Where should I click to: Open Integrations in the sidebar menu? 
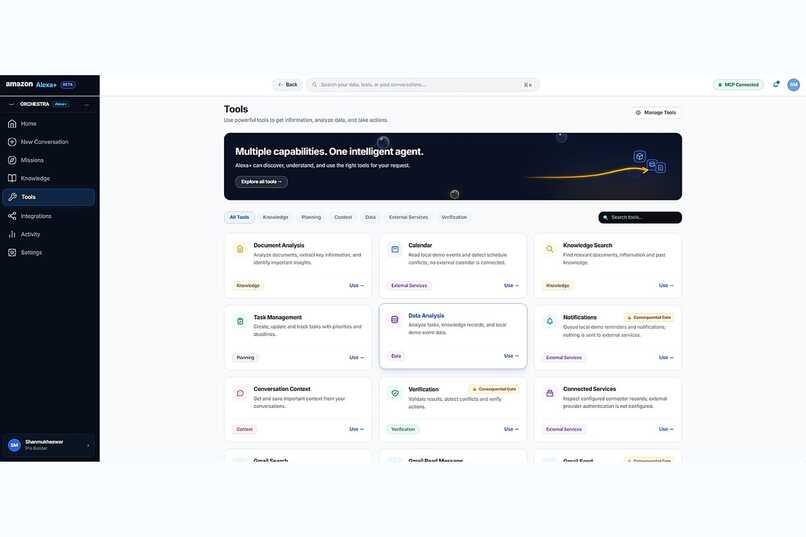49,216
